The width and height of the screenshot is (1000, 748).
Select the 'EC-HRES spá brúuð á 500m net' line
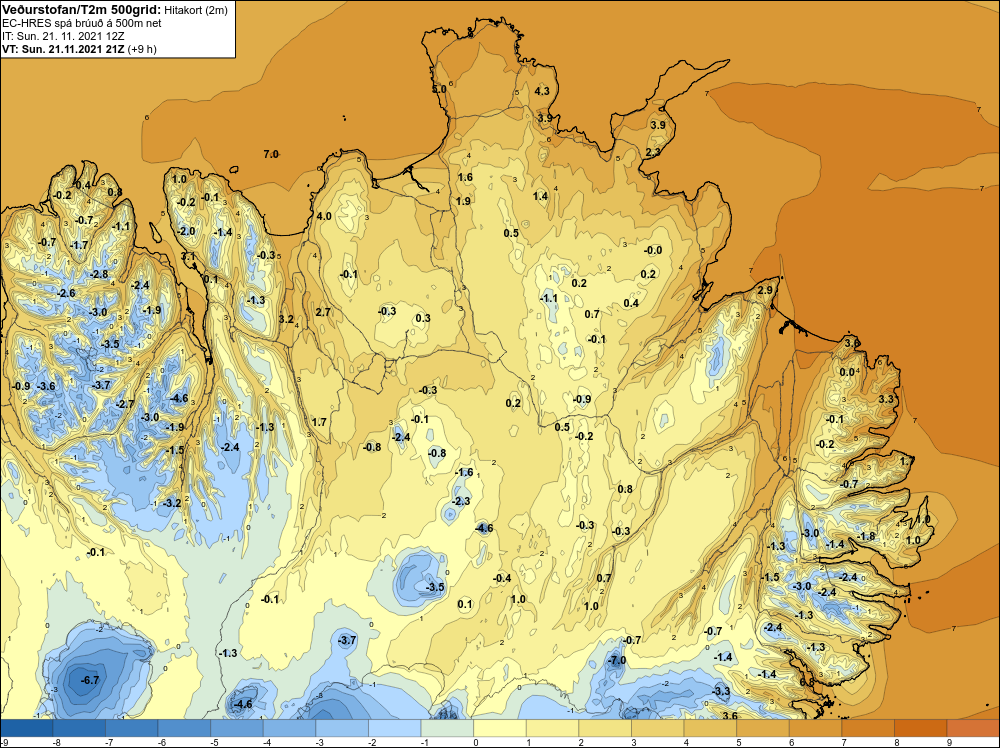point(82,24)
